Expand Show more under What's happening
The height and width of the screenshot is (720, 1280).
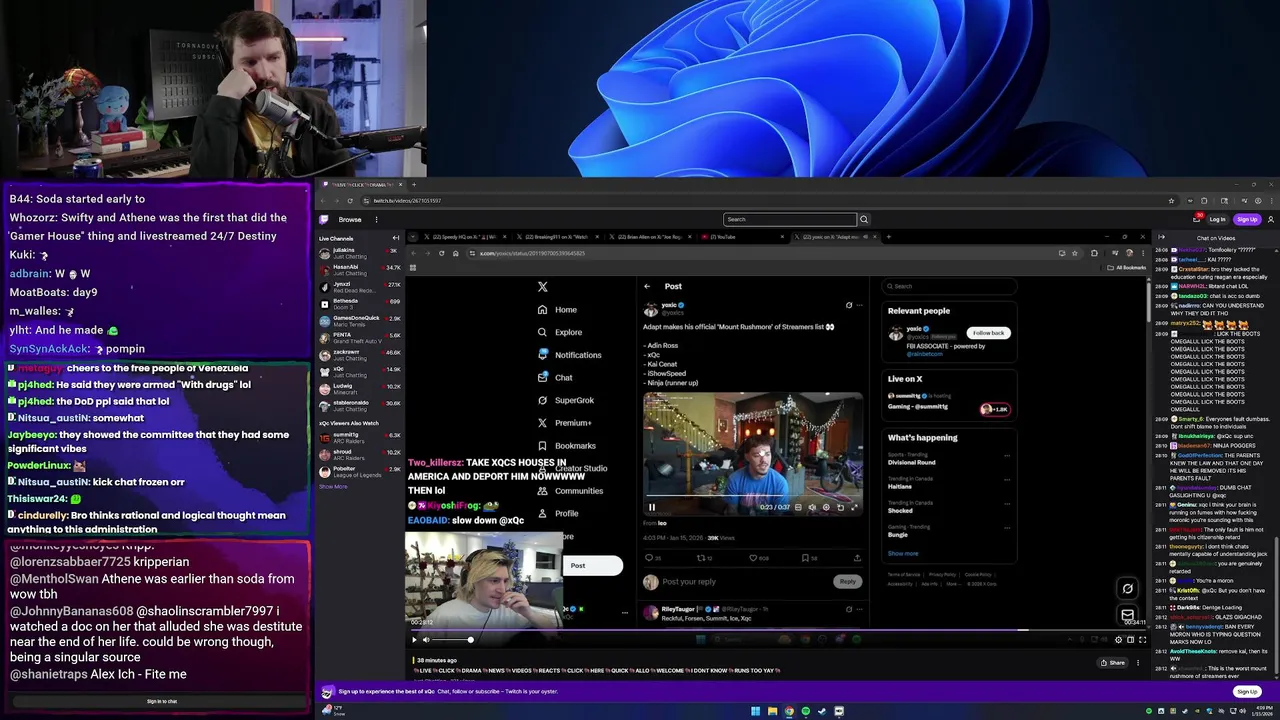point(902,553)
